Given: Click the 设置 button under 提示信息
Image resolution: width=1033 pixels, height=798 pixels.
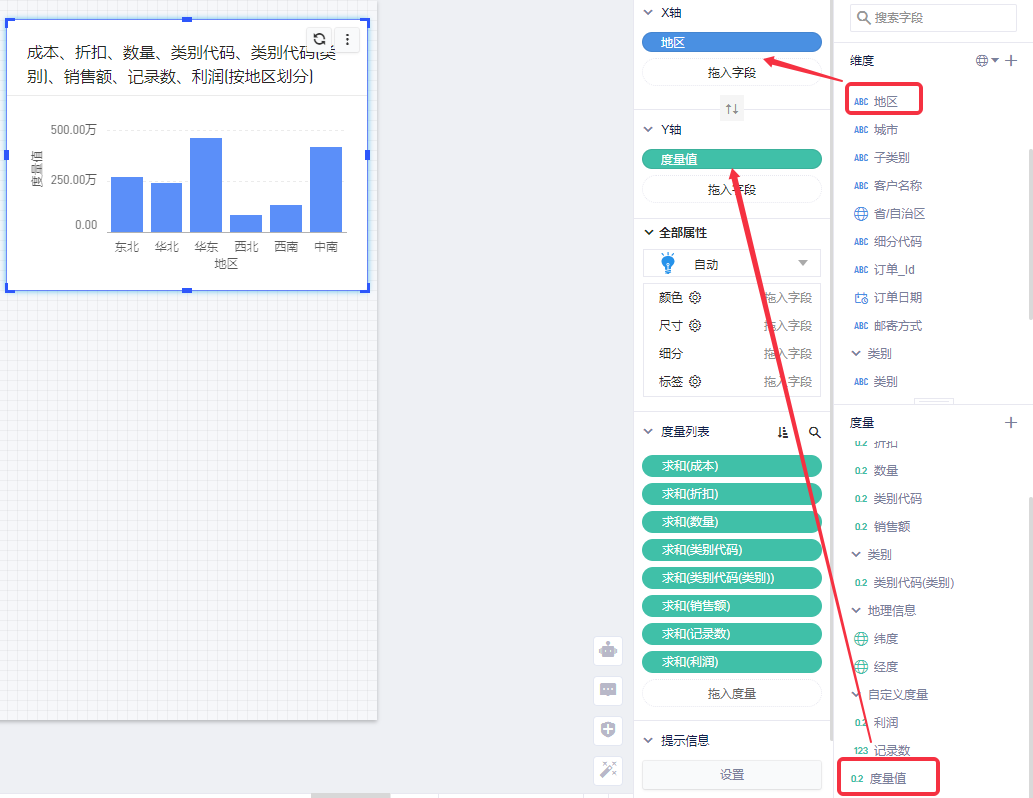Looking at the screenshot, I should 731,774.
